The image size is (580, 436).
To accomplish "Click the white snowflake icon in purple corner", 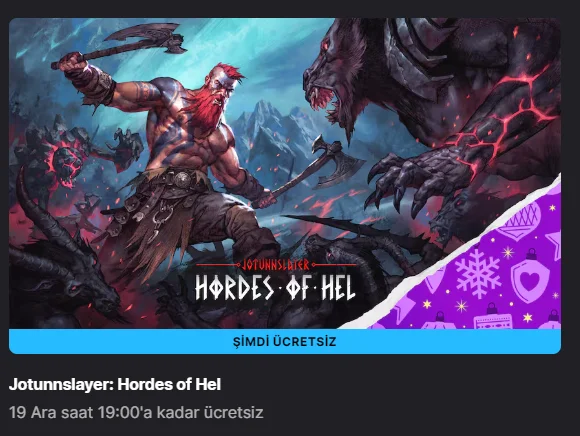I will (x=478, y=274).
